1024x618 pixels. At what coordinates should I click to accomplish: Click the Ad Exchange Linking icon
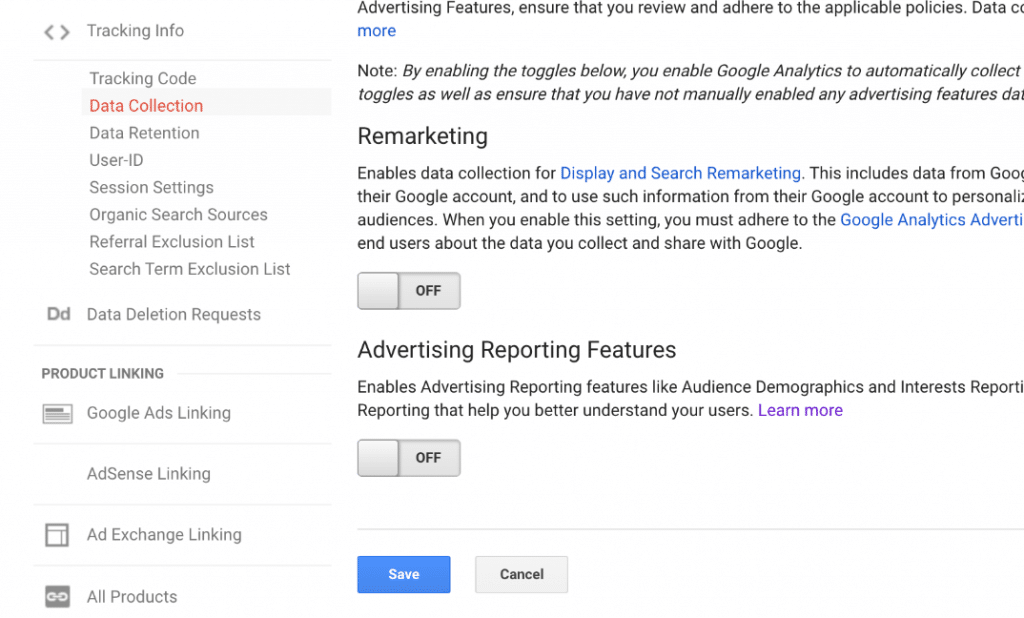pos(57,535)
